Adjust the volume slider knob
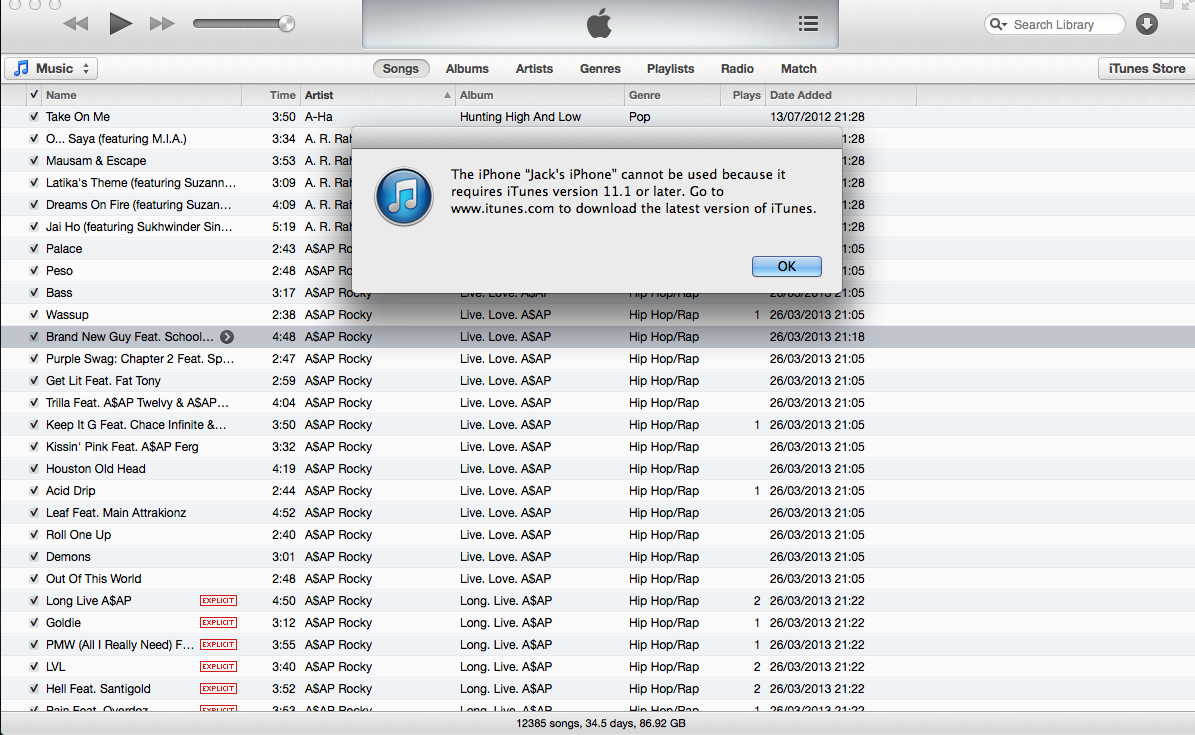 pyautogui.click(x=287, y=24)
